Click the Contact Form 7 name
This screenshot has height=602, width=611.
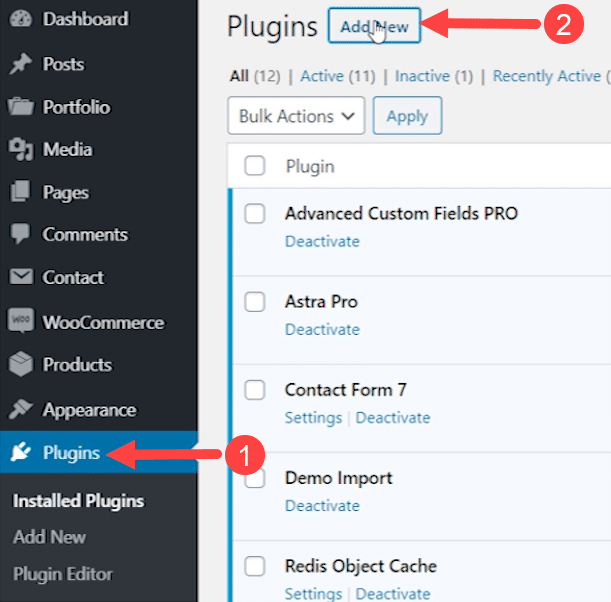[x=346, y=390]
